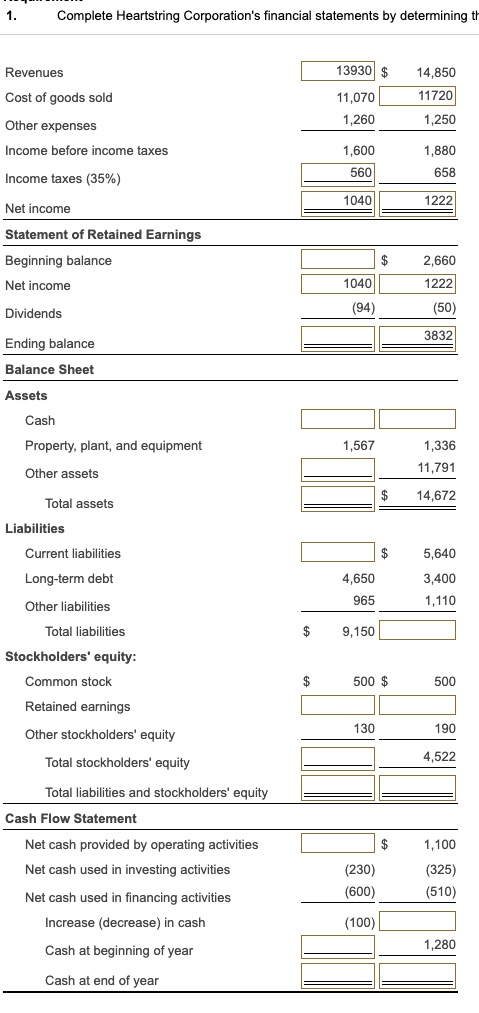Click the Income taxes field containing 560
479x1013 pixels.
(338, 173)
